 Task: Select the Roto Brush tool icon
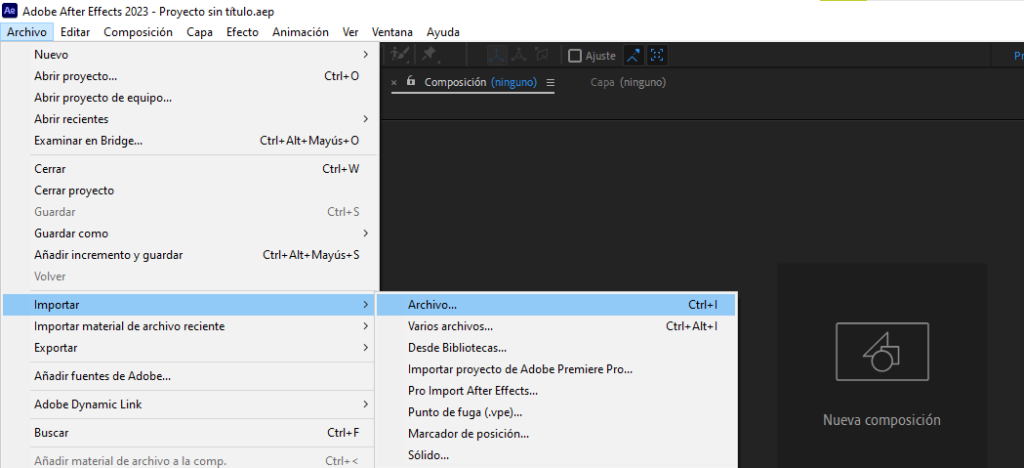click(x=398, y=55)
